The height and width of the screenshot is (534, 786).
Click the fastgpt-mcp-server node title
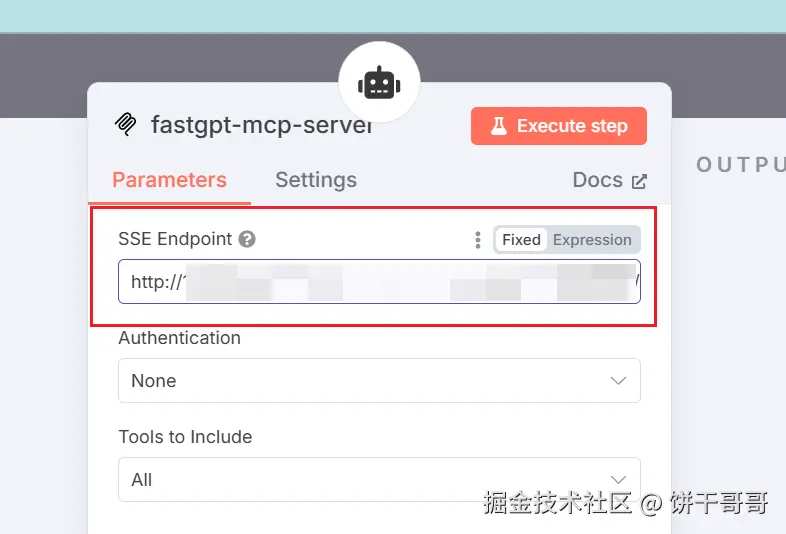pyautogui.click(x=262, y=125)
